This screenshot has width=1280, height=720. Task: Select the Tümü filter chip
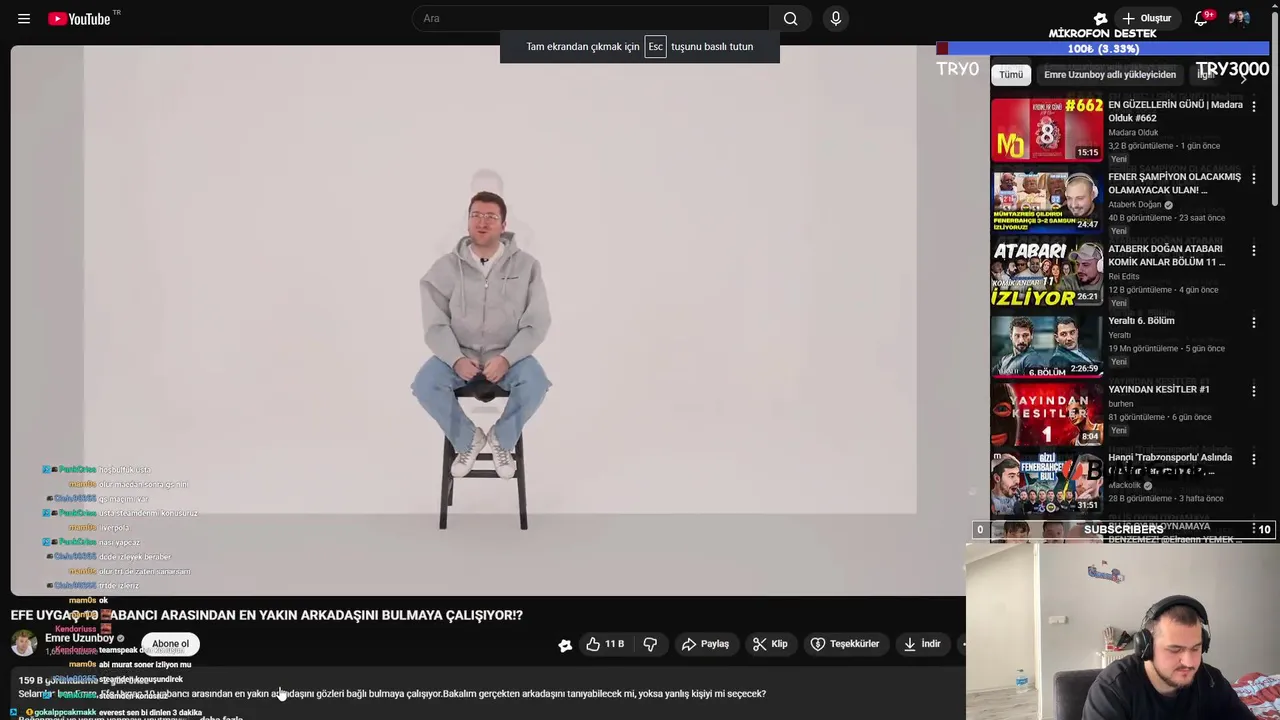[1011, 74]
